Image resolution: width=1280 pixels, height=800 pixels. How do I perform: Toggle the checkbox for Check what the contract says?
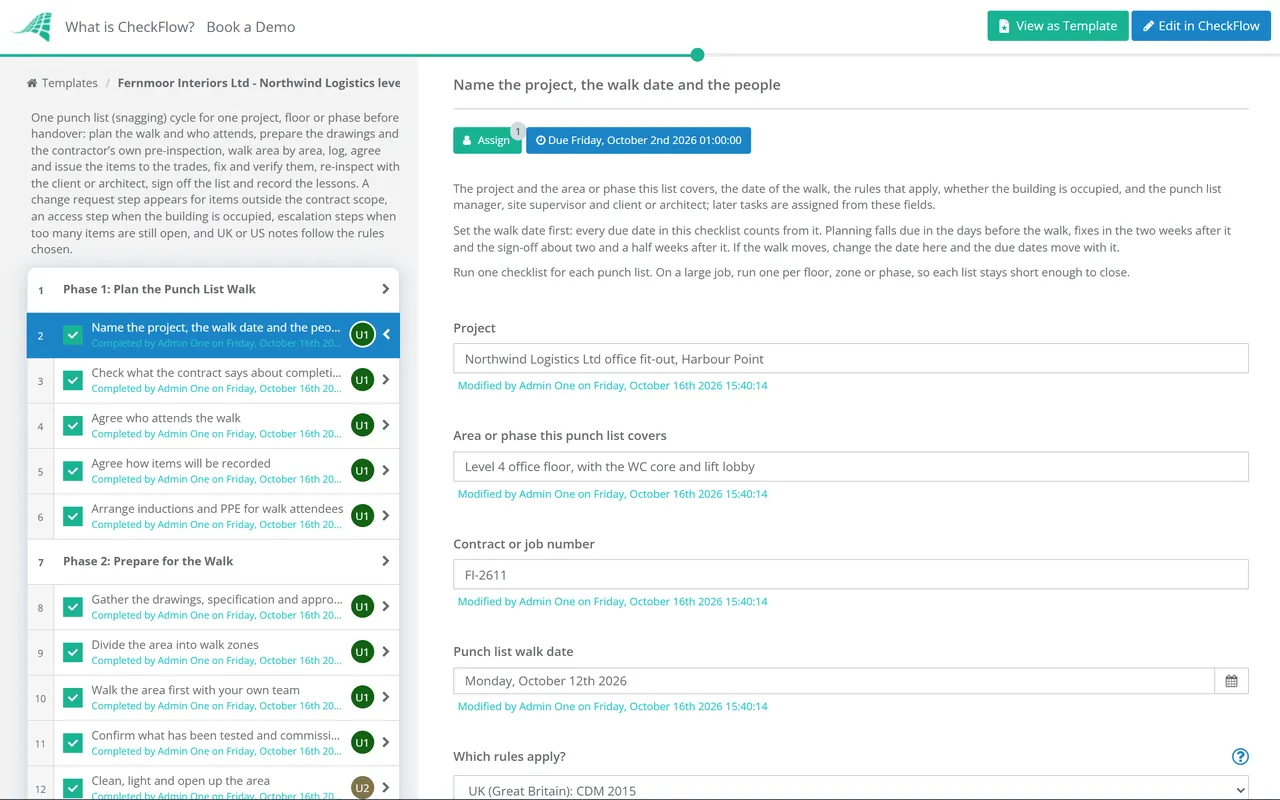tap(73, 380)
